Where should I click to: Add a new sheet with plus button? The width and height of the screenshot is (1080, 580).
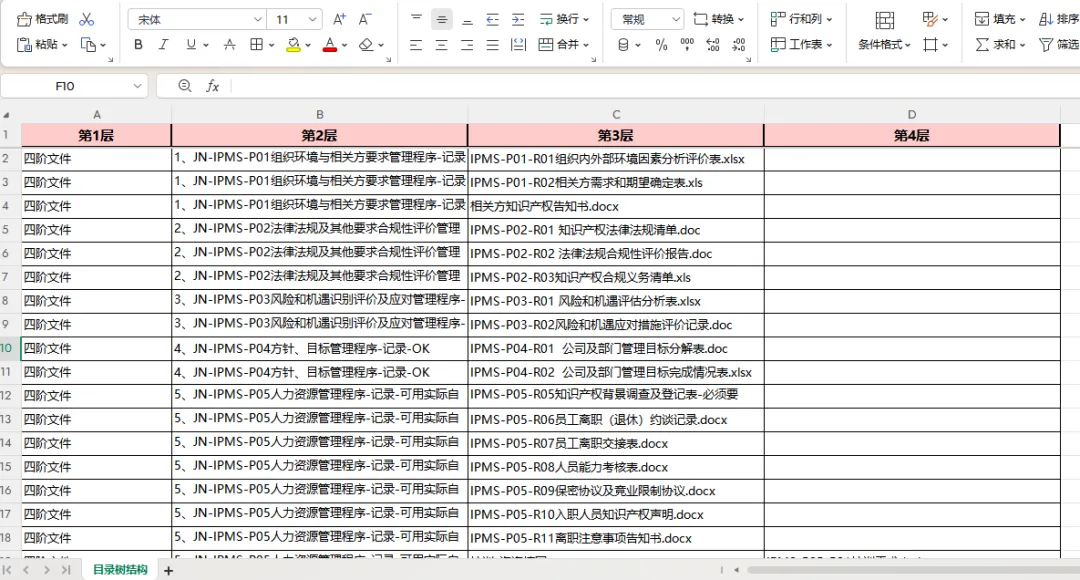click(168, 570)
